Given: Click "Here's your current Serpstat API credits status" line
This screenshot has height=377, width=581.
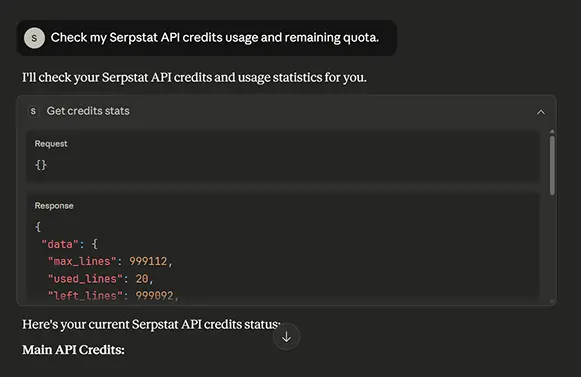Looking at the screenshot, I should pyautogui.click(x=151, y=324).
